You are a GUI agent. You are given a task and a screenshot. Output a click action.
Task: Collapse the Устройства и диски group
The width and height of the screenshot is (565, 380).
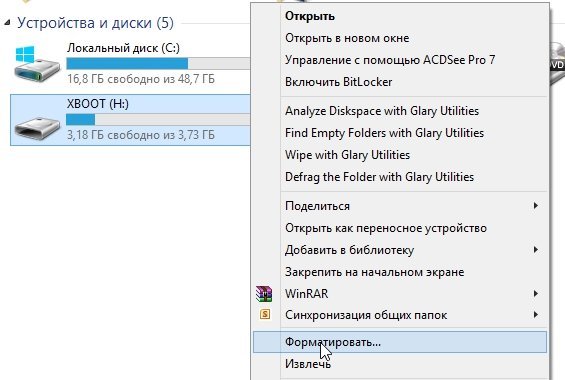pos(7,23)
